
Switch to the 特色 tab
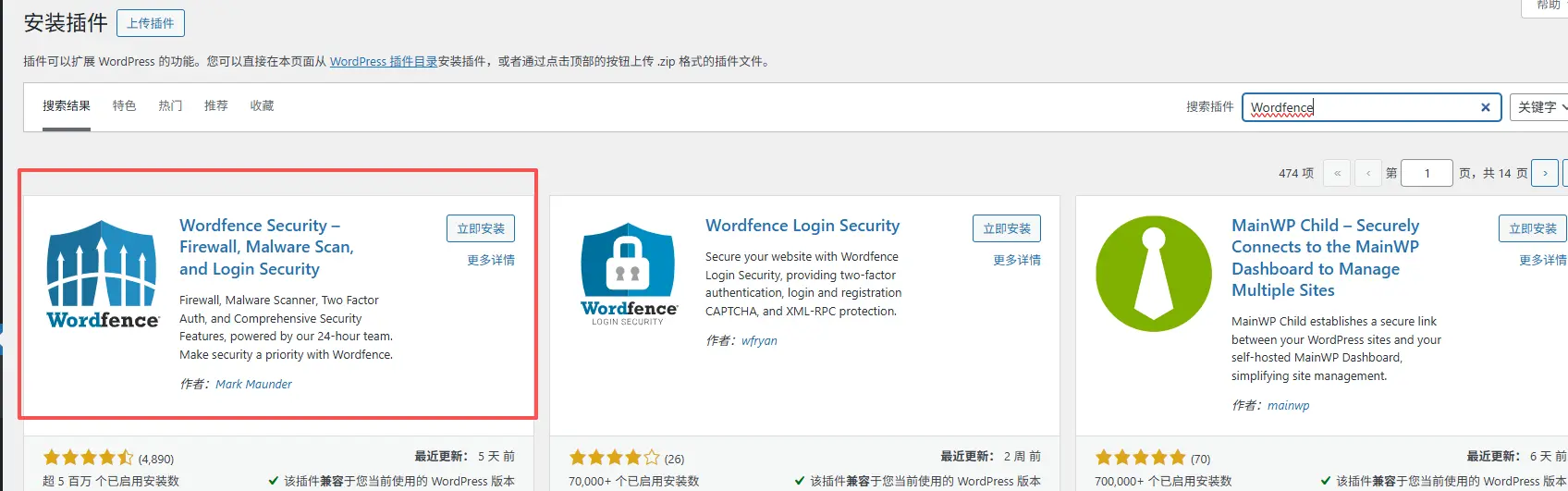click(x=124, y=106)
